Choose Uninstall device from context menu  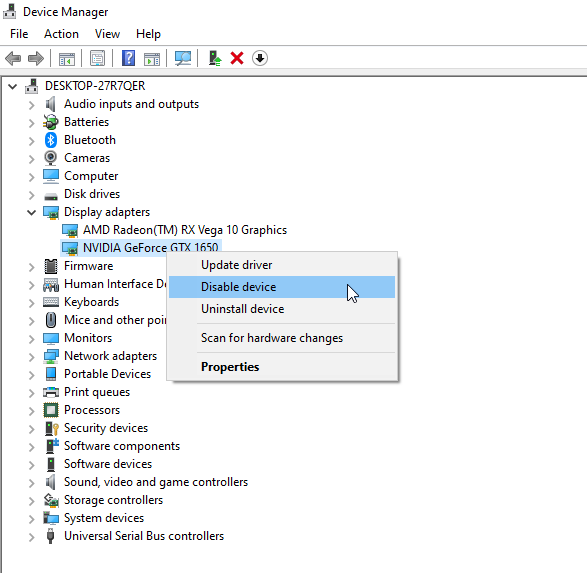tap(282, 309)
